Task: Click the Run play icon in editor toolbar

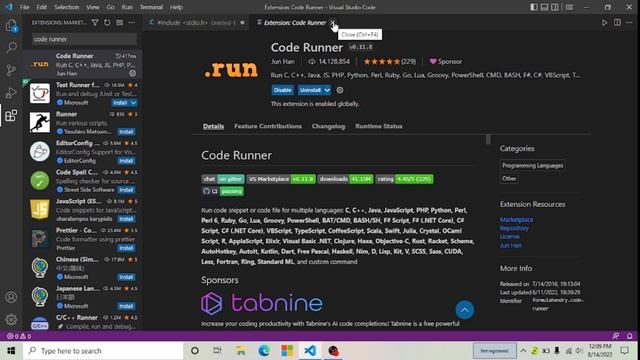Action: pyautogui.click(x=604, y=22)
